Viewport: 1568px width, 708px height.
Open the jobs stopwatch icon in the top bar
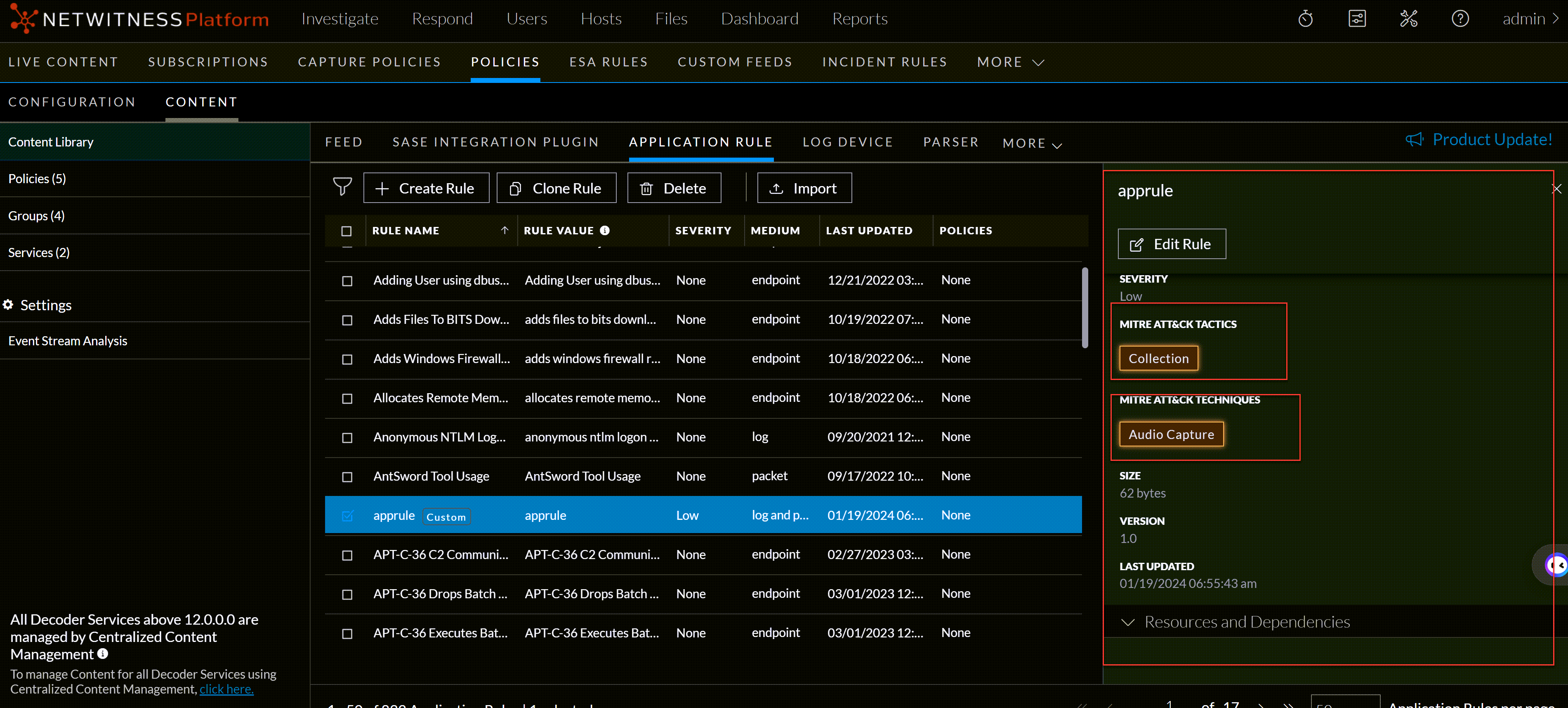[x=1305, y=18]
